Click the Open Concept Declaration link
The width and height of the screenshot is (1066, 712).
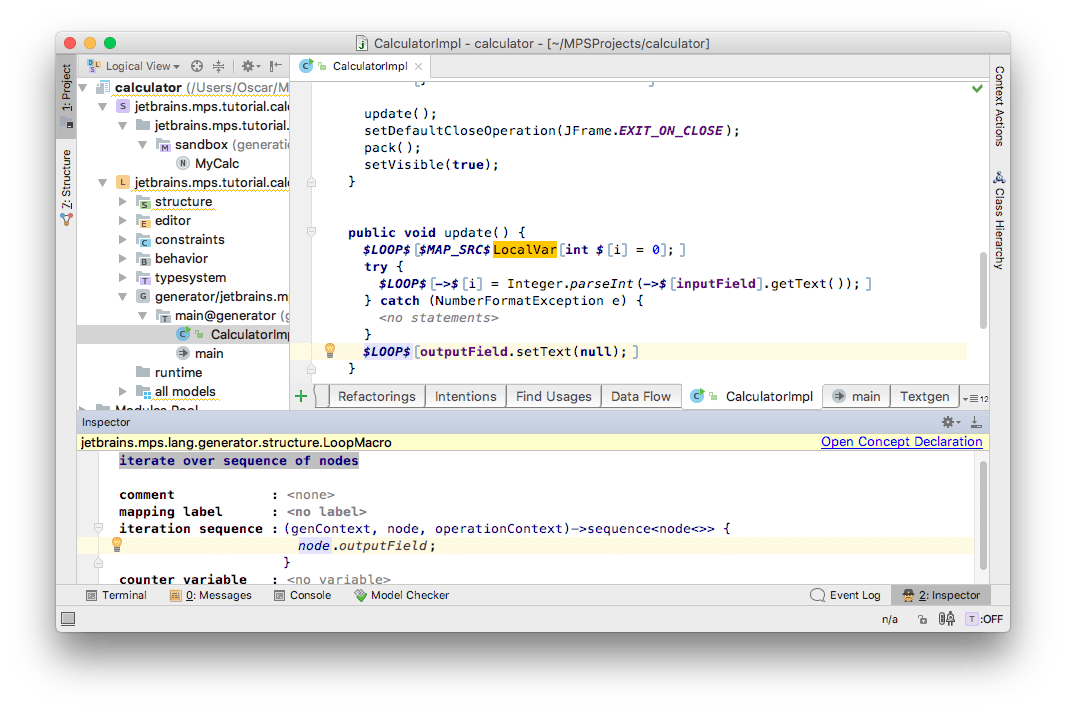[x=901, y=442]
